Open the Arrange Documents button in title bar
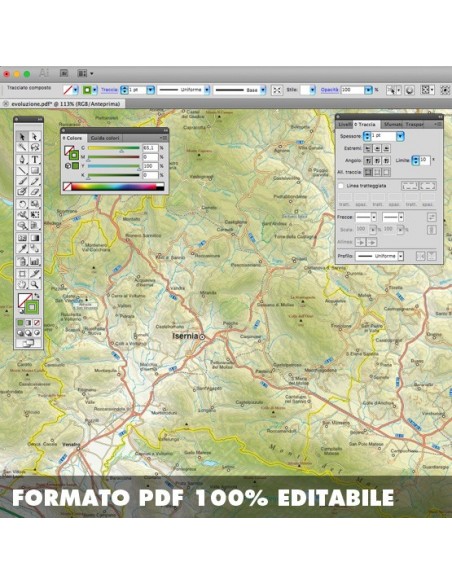This screenshot has height=584, width=452. (85, 73)
